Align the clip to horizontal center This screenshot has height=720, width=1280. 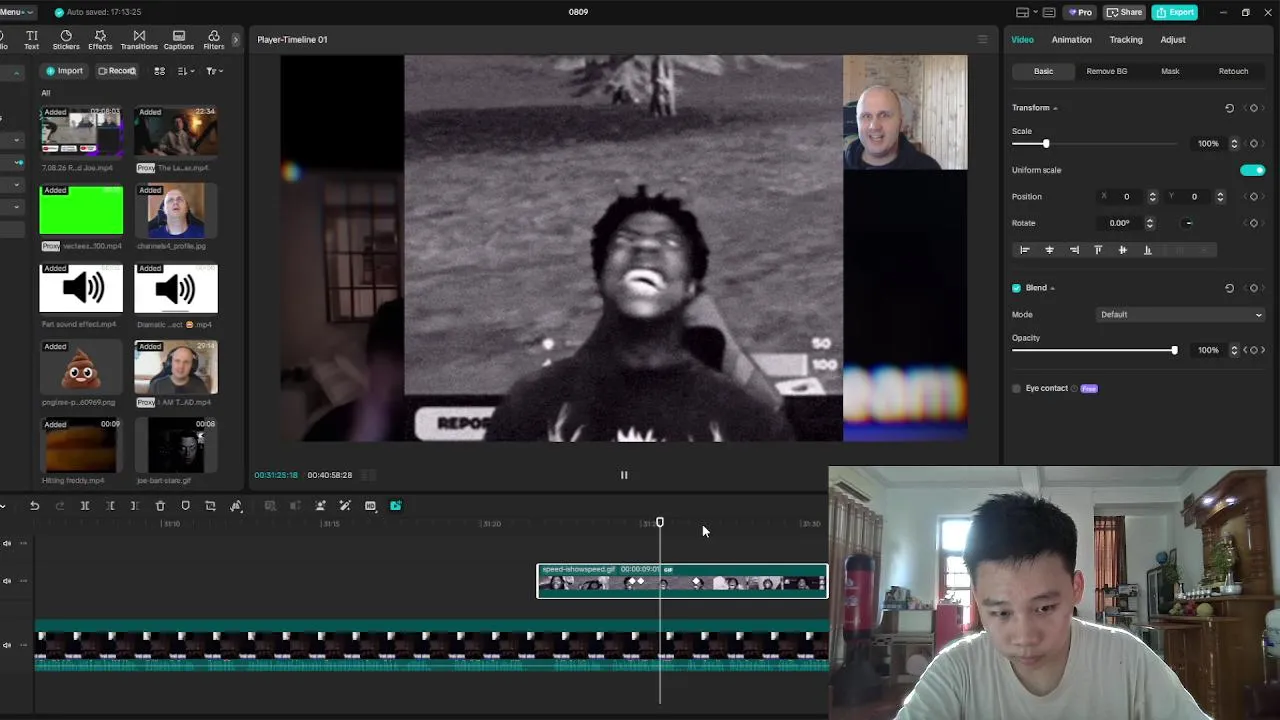tap(1049, 250)
